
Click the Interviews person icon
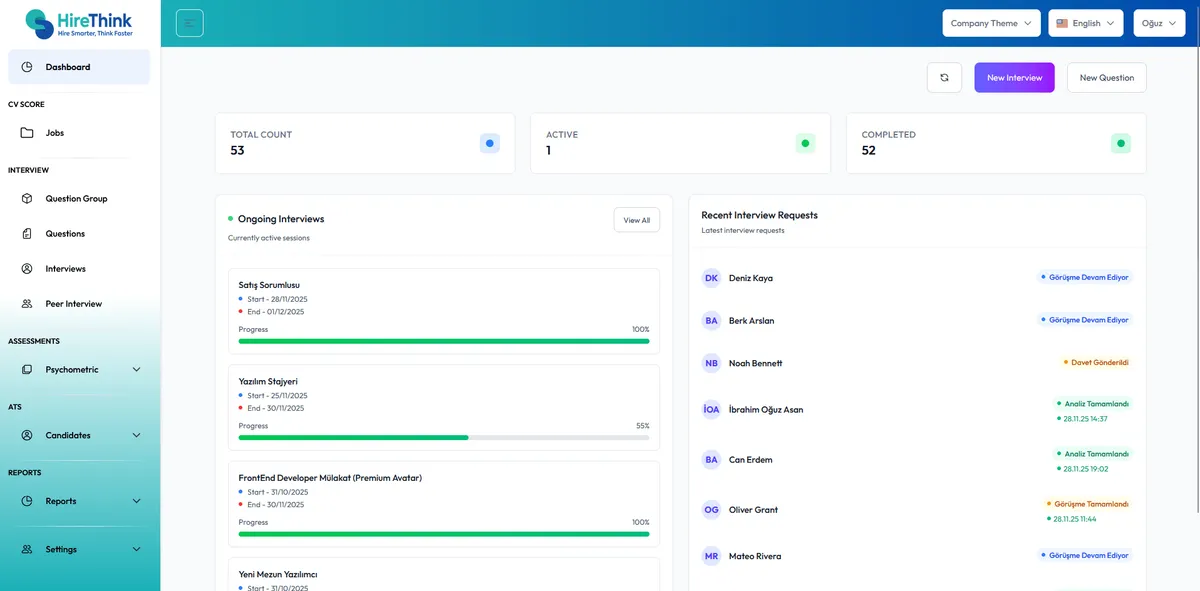pos(27,268)
